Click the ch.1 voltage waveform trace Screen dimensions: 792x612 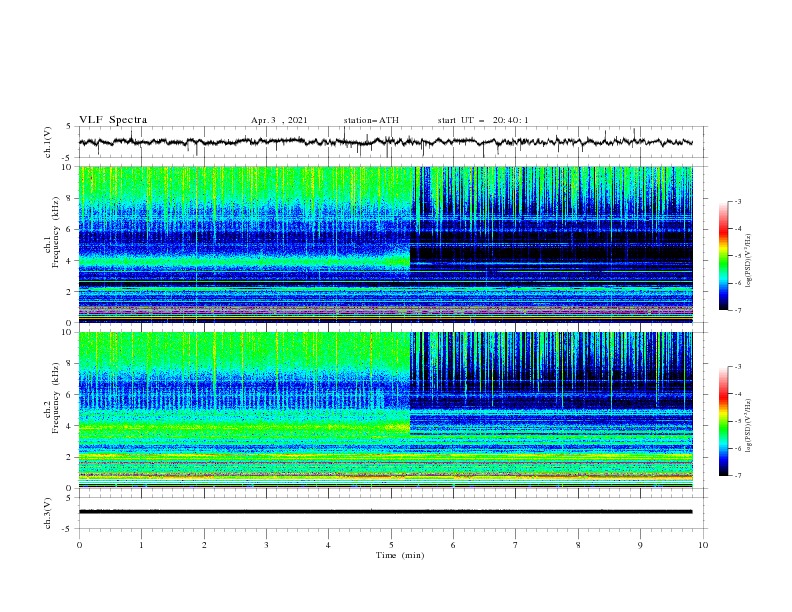(385, 142)
